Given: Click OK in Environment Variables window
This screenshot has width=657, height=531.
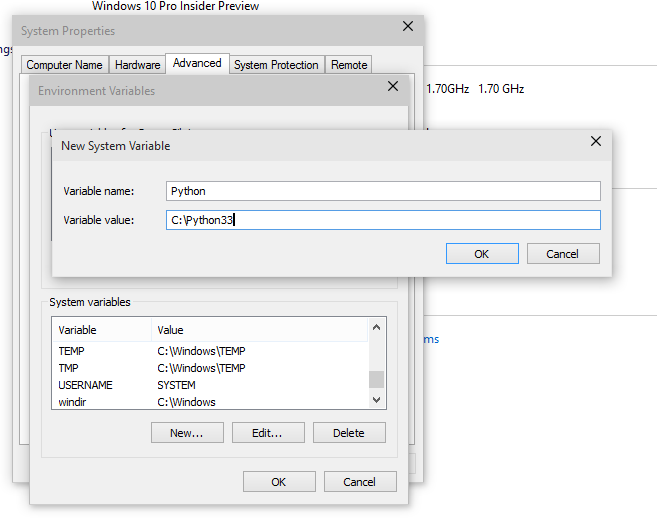Looking at the screenshot, I should 279,482.
